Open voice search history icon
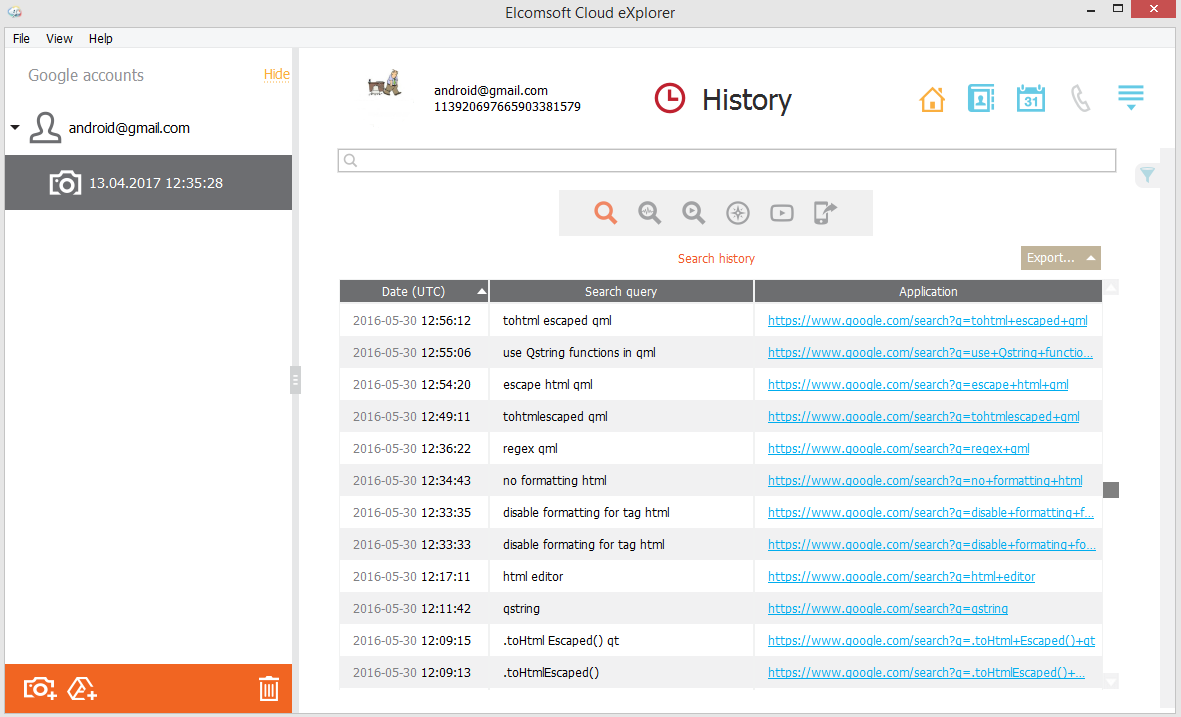The width and height of the screenshot is (1181, 717). (x=649, y=213)
